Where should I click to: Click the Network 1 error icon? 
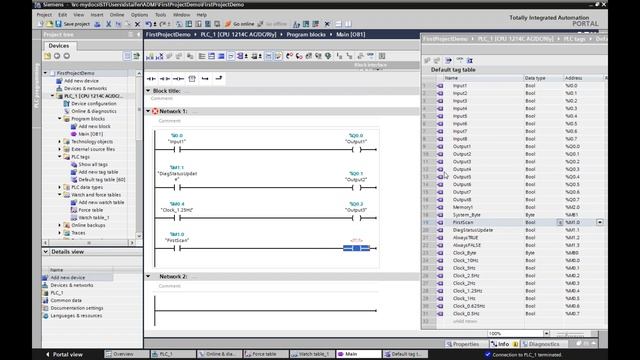point(155,111)
